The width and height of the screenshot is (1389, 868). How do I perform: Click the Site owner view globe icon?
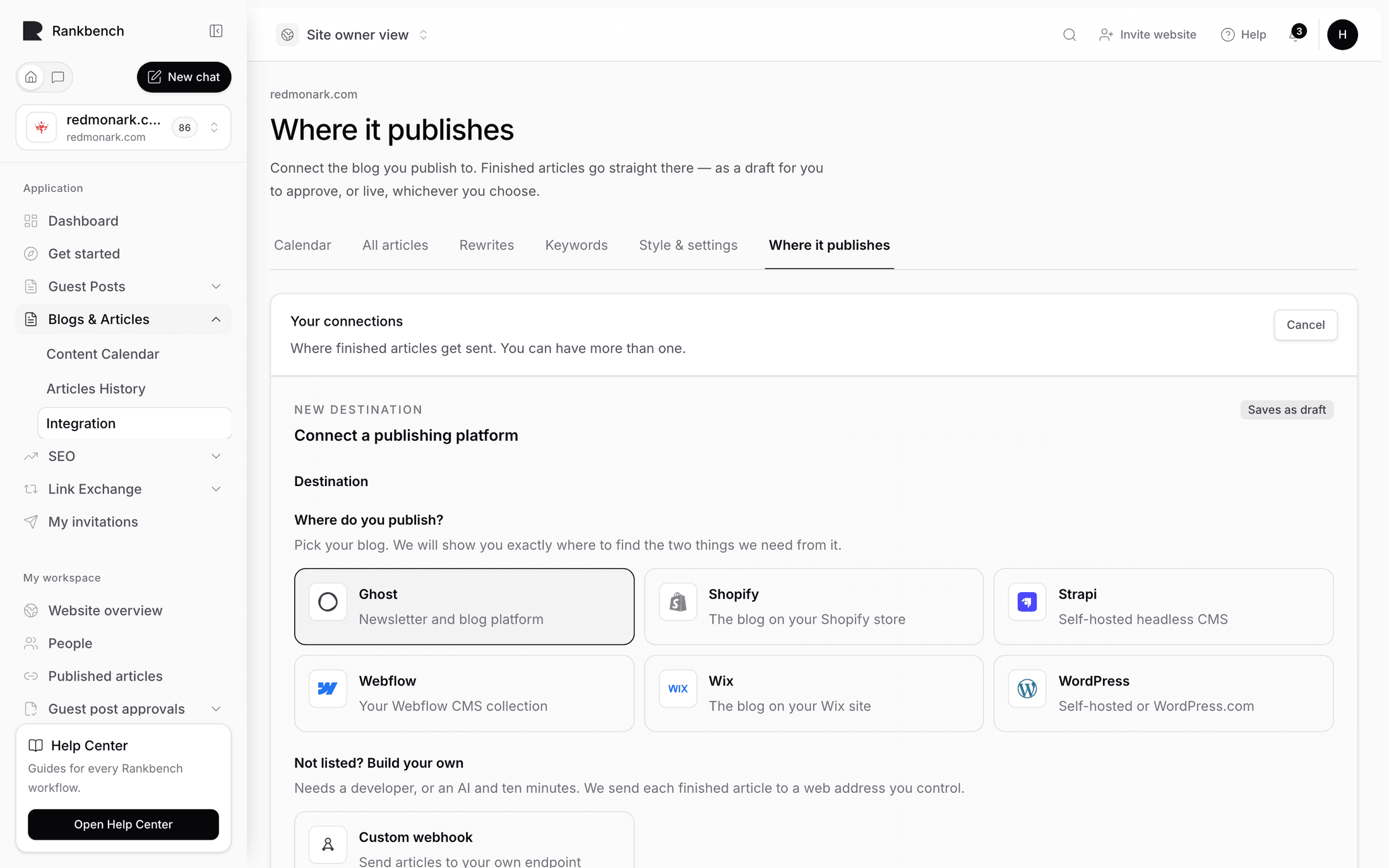[287, 35]
